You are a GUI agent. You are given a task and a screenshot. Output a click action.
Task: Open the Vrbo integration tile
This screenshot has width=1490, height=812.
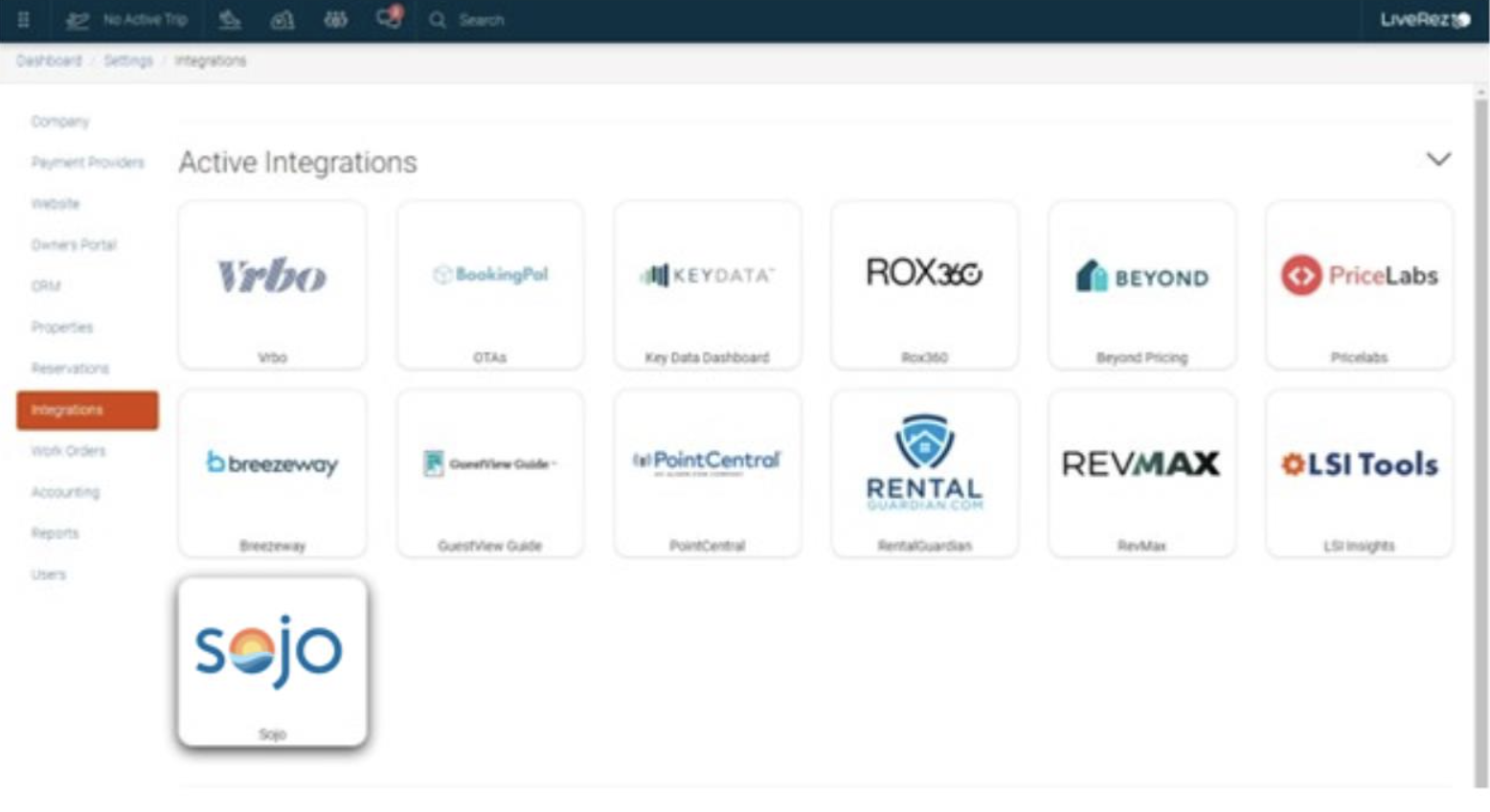coord(272,284)
